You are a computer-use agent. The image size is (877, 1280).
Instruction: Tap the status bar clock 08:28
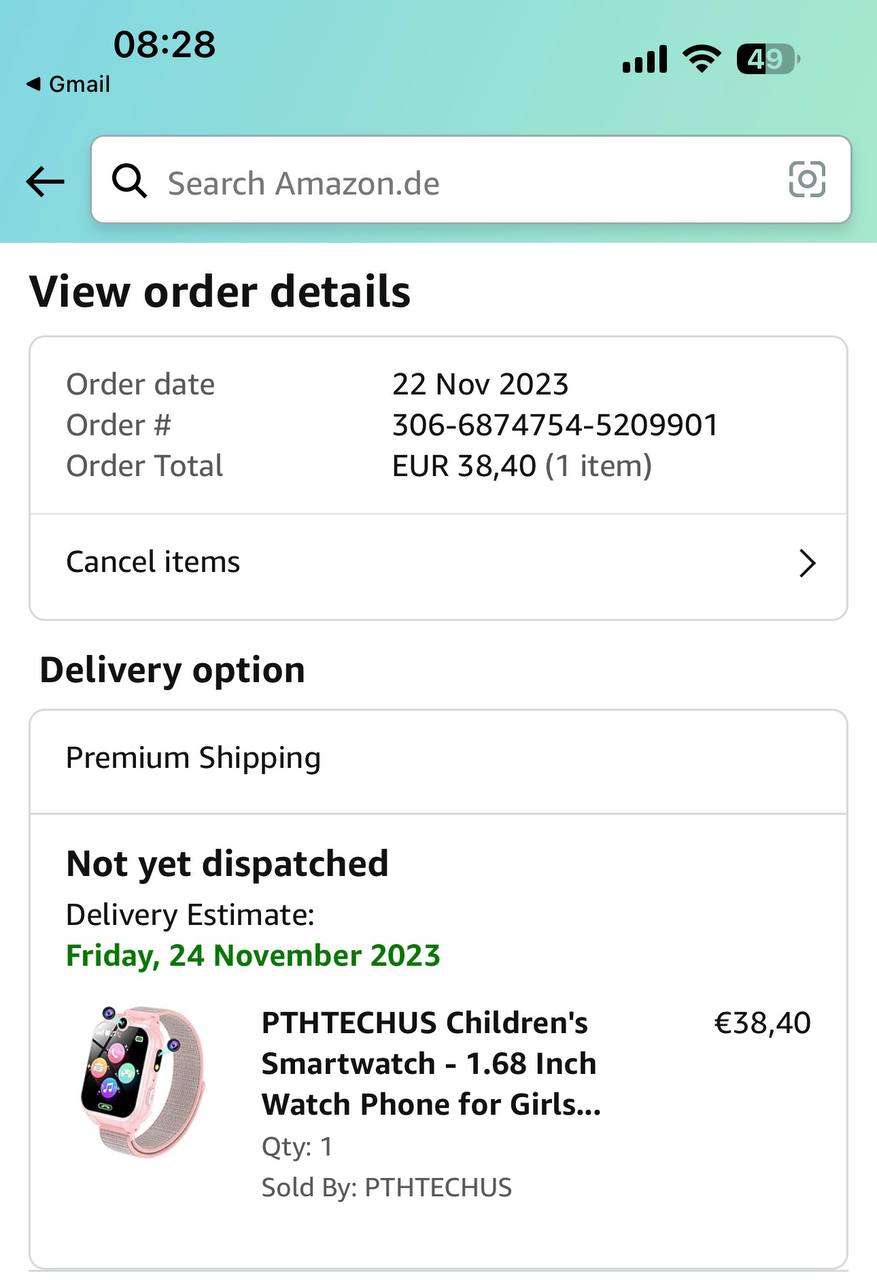click(164, 44)
